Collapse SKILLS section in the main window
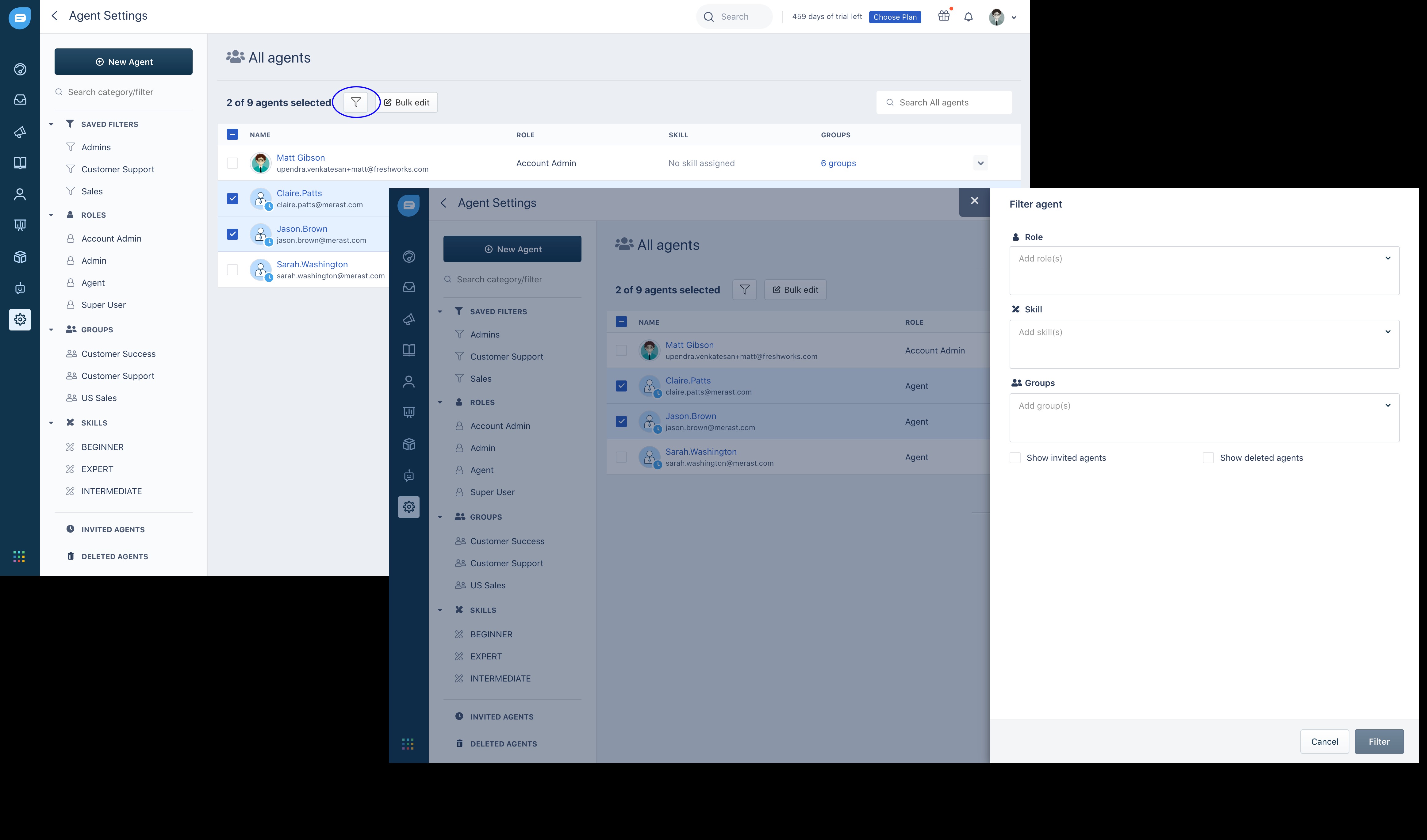 [51, 423]
